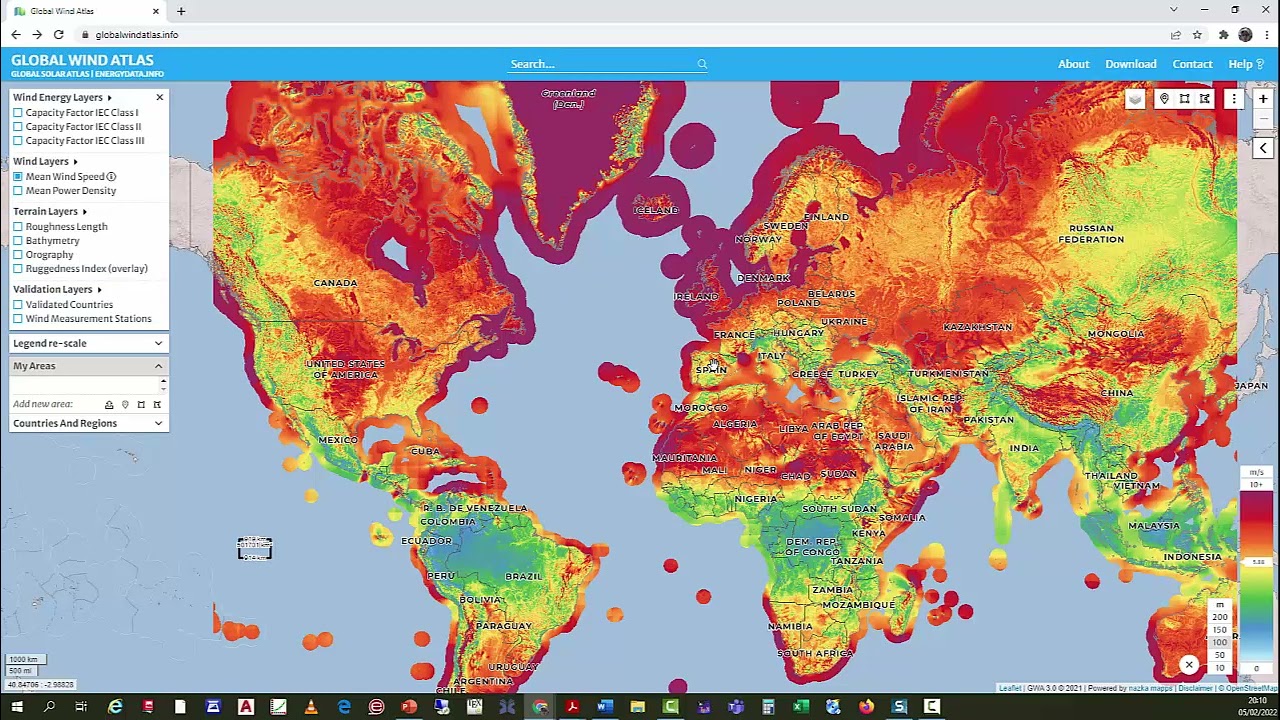
Task: Open the About page
Action: tap(1074, 64)
